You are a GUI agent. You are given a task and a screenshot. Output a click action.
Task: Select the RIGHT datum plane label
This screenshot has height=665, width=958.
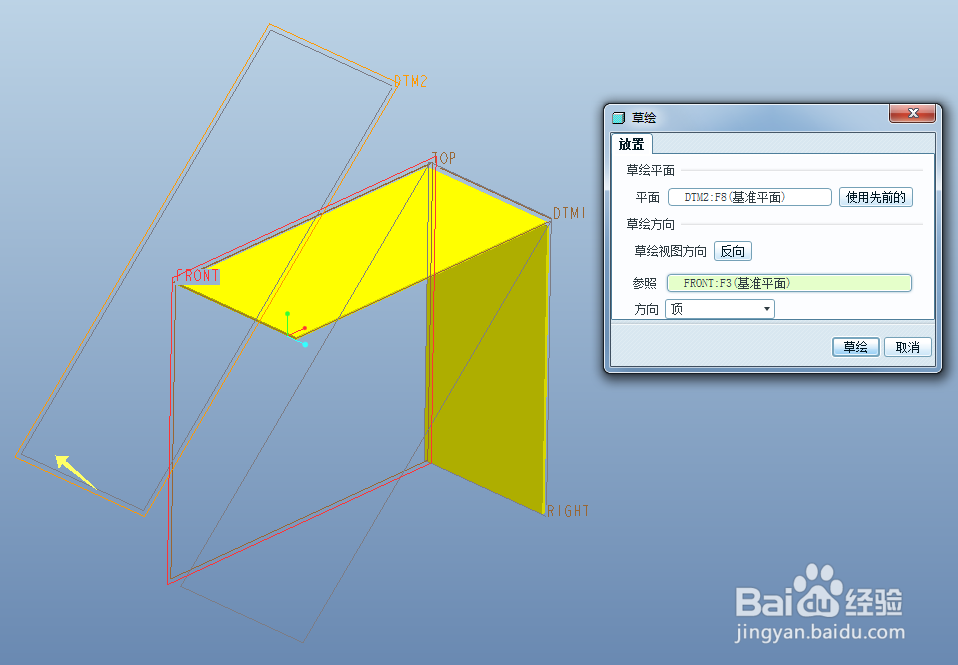click(x=568, y=511)
